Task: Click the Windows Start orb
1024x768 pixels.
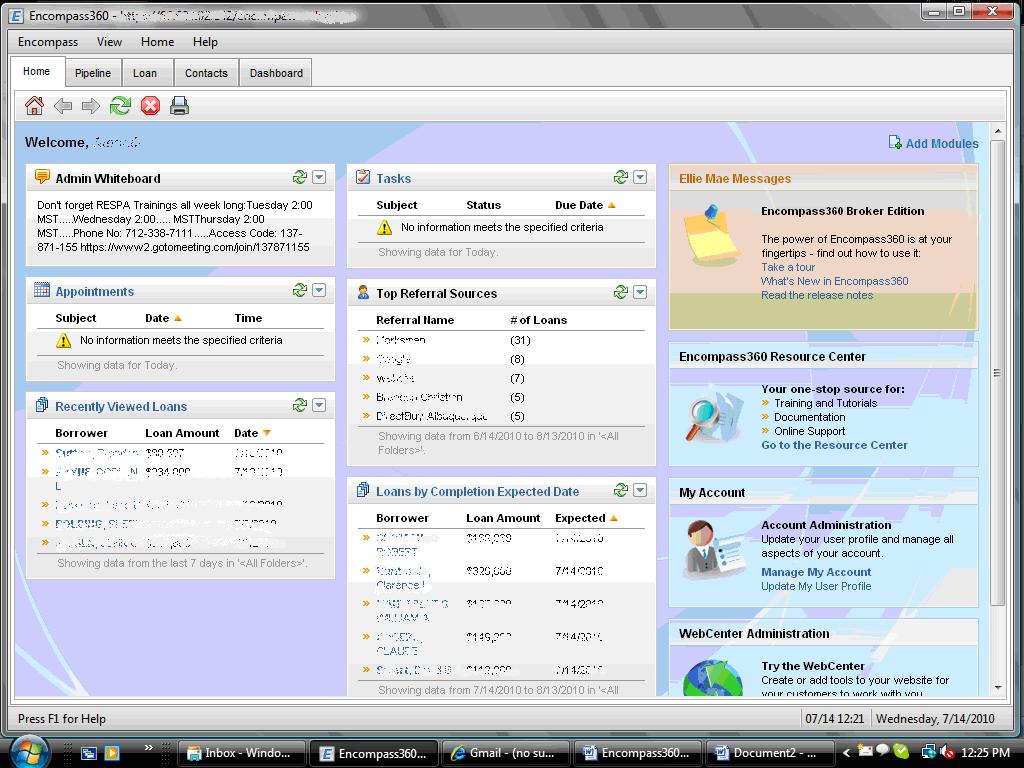Action: [x=29, y=752]
